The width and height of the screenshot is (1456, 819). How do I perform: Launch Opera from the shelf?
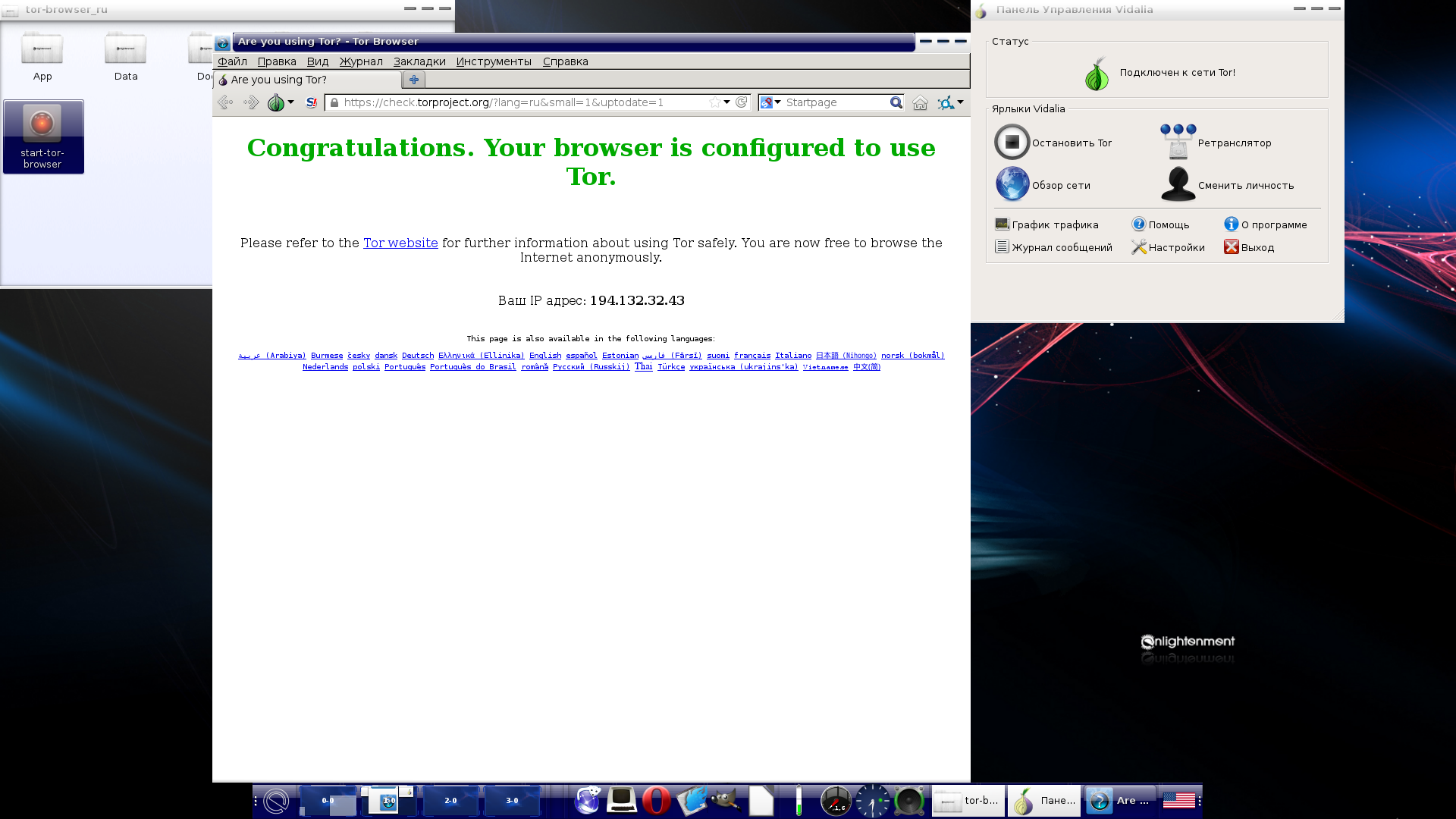coord(657,801)
